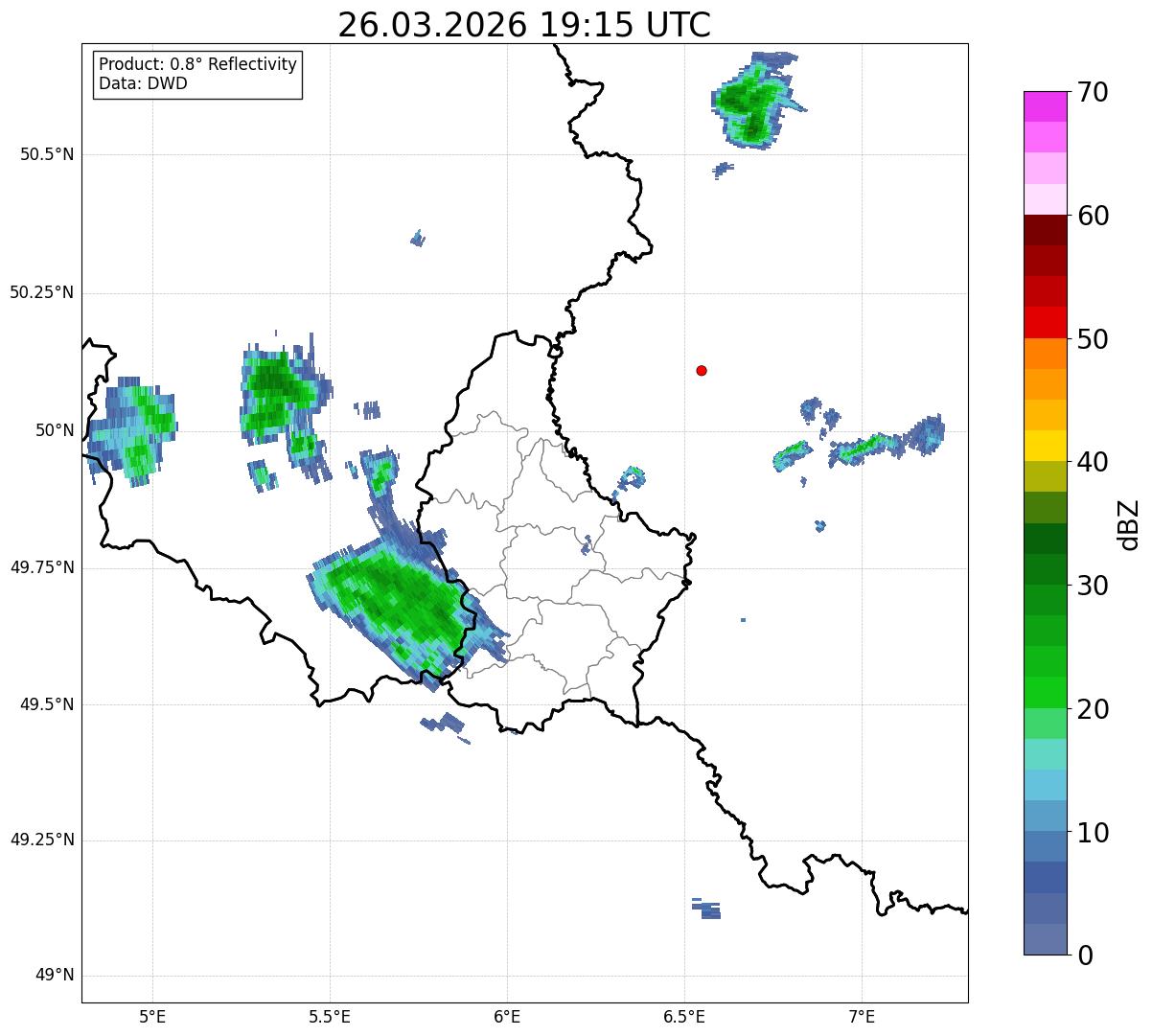
Task: Click the 26.03.2026 19:15 UTC title
Action: (524, 25)
